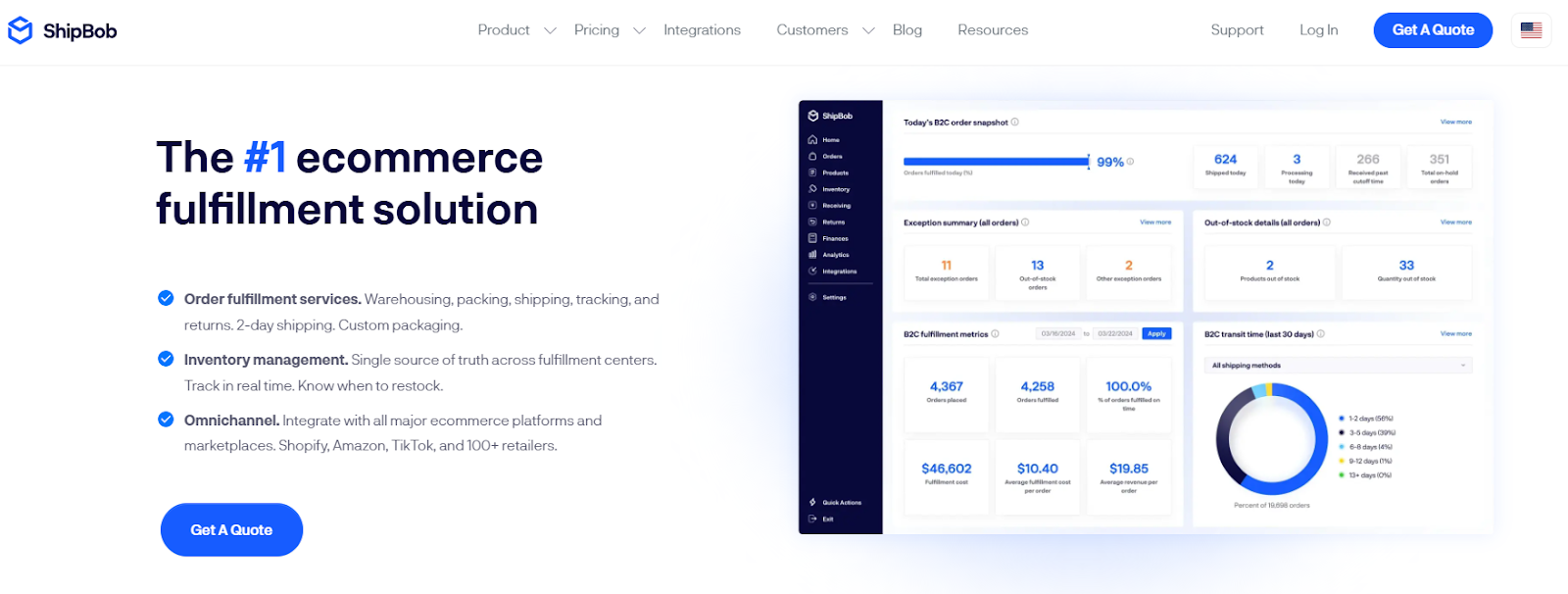The height and width of the screenshot is (594, 1568).
Task: Click the Log In link
Action: click(x=1318, y=30)
